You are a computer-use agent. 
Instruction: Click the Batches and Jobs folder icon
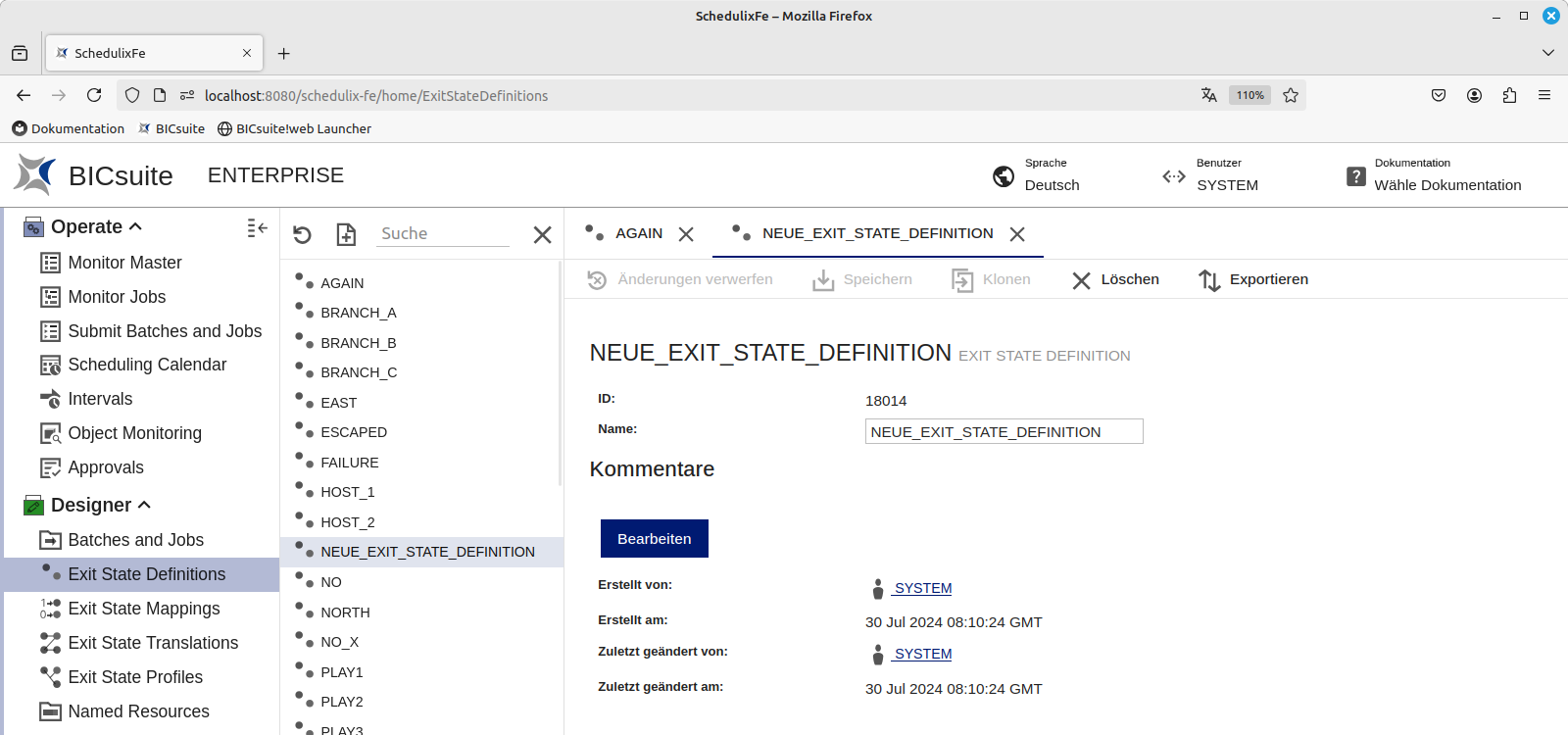tap(50, 540)
